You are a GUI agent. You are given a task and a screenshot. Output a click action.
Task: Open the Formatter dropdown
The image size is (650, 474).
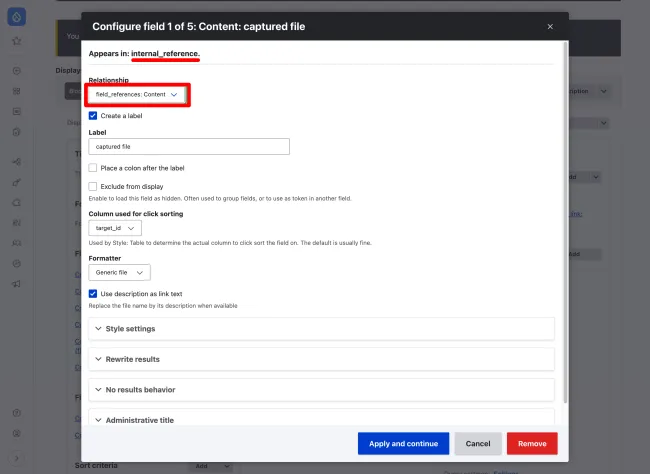tap(119, 272)
